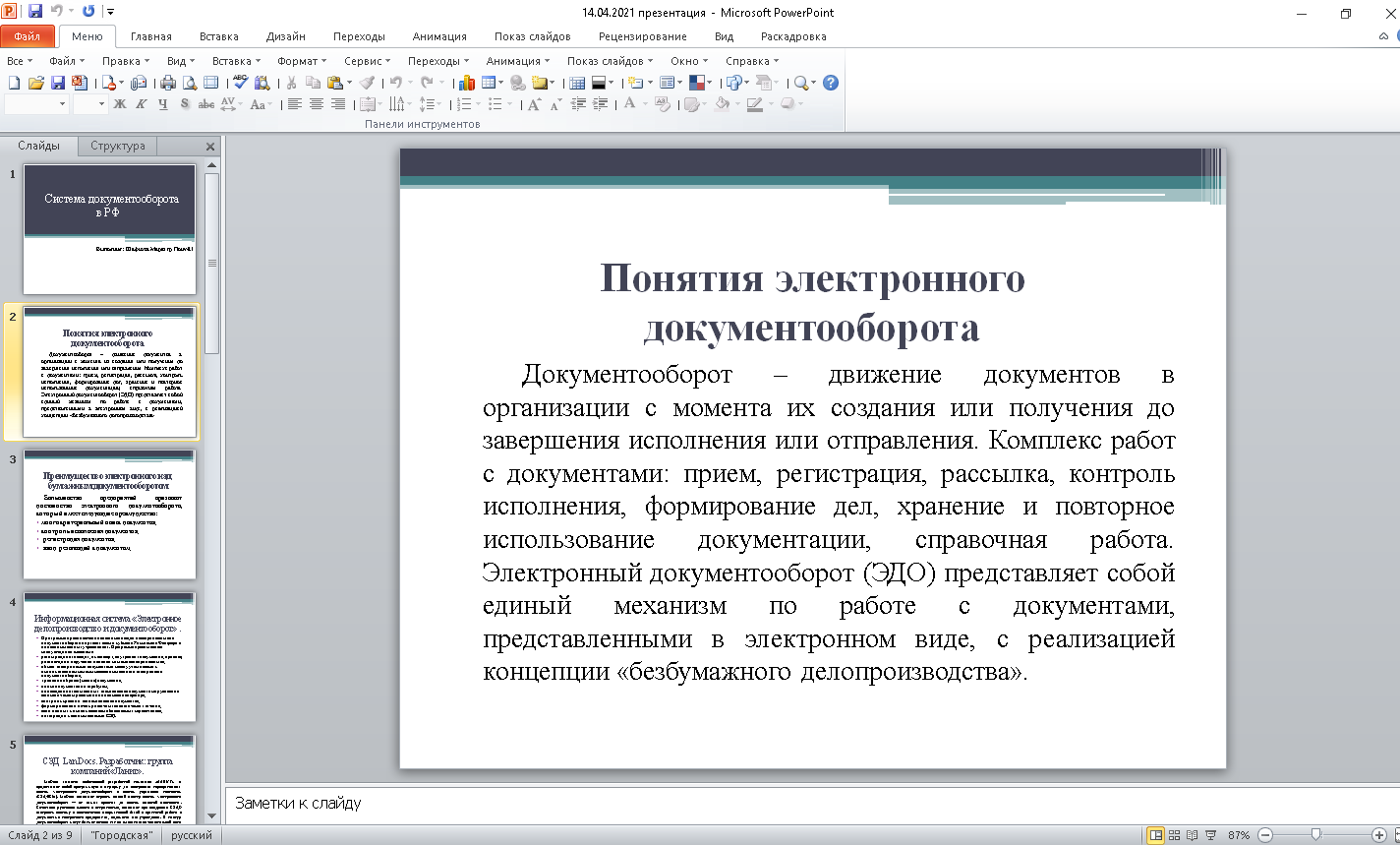
Task: Align text right icon
Action: [337, 104]
